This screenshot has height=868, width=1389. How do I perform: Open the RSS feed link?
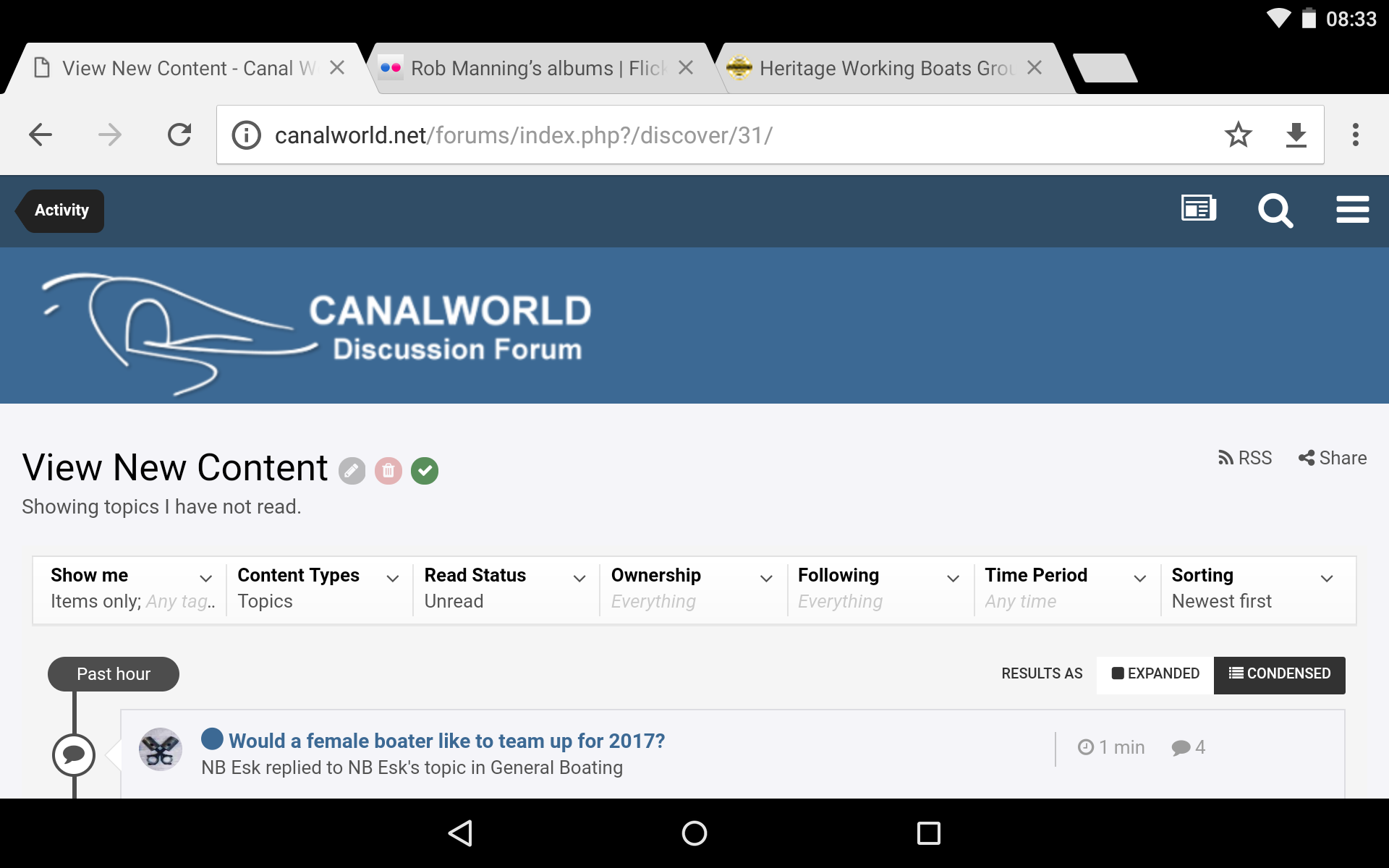pos(1244,458)
